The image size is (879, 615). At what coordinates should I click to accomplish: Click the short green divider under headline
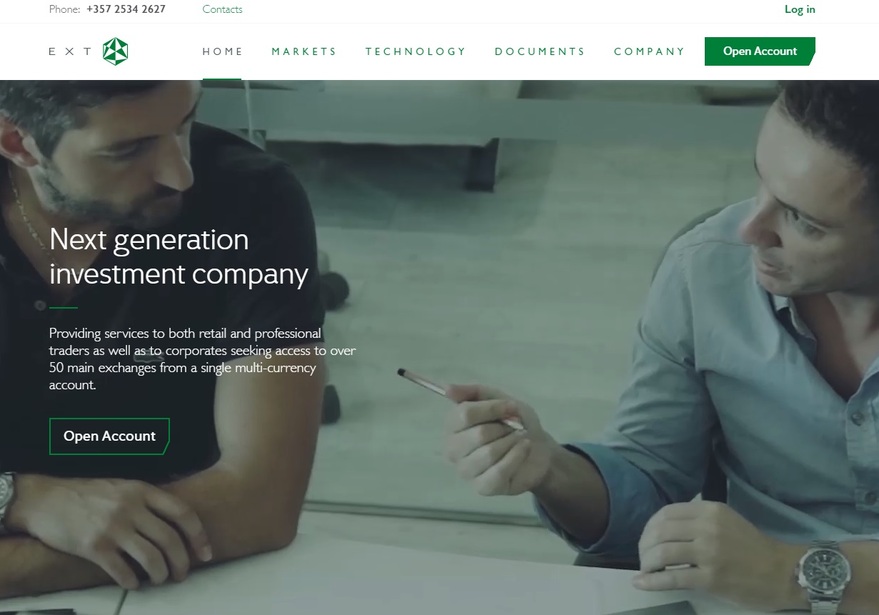coord(63,307)
